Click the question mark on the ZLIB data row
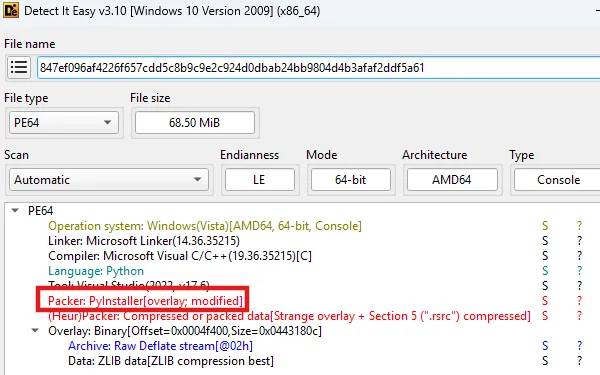 pyautogui.click(x=579, y=361)
